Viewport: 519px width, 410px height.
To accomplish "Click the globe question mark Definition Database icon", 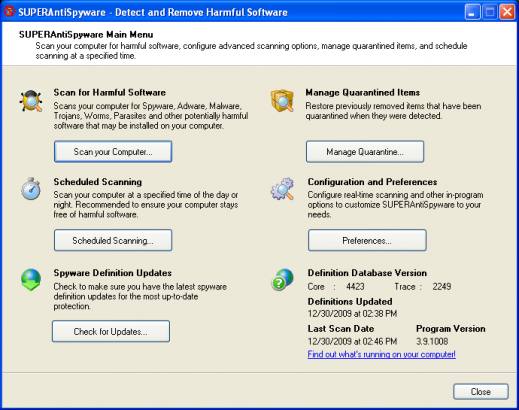I will [282, 280].
